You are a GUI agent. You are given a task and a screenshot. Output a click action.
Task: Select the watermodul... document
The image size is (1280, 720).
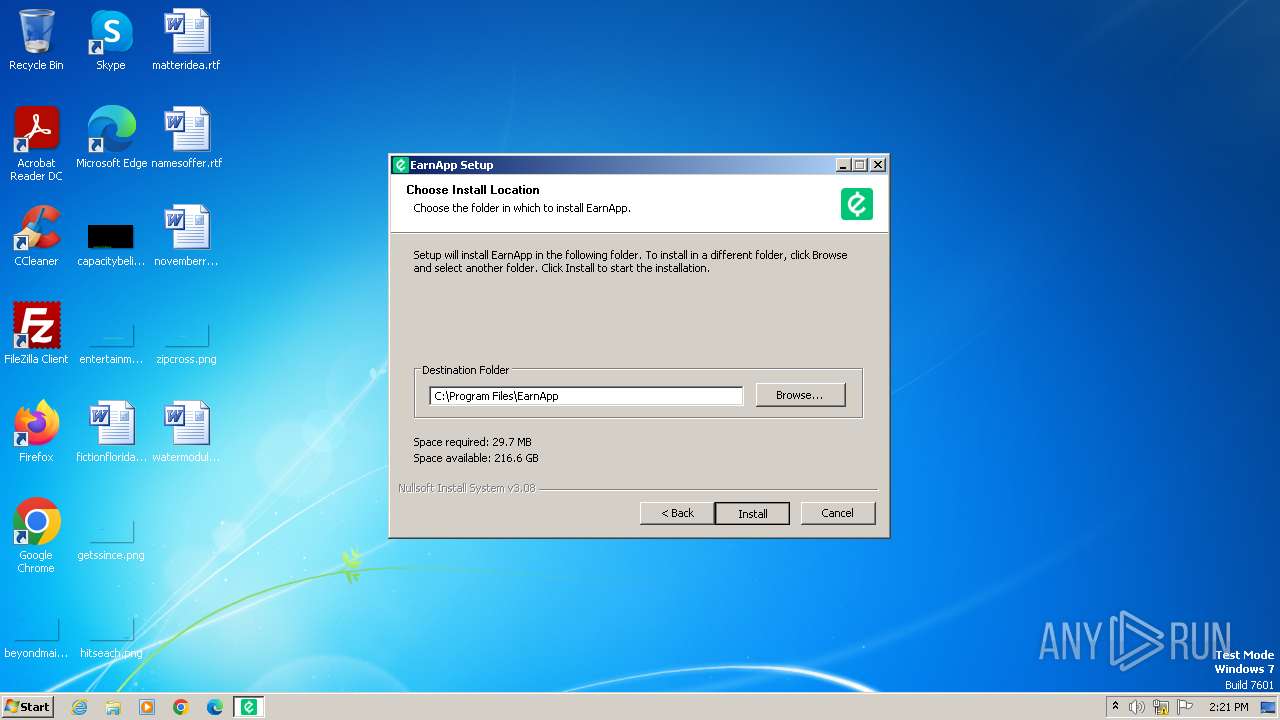coord(186,432)
